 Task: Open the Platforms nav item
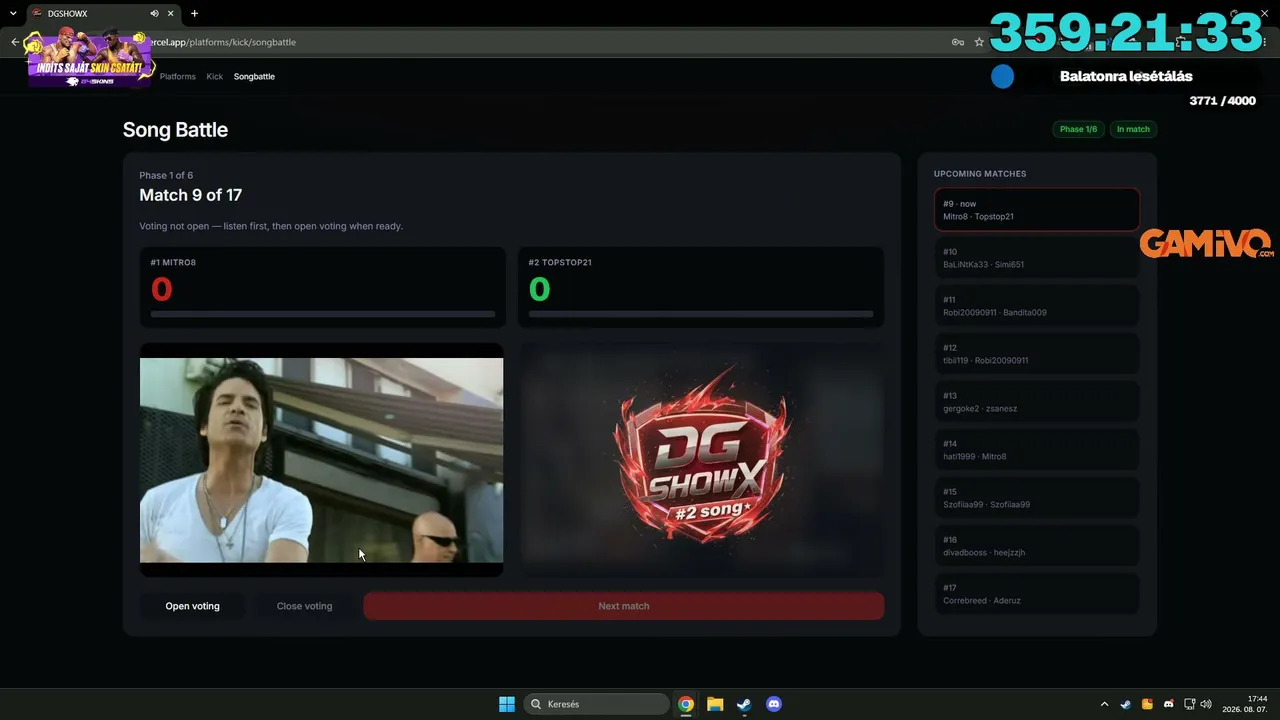coord(178,76)
